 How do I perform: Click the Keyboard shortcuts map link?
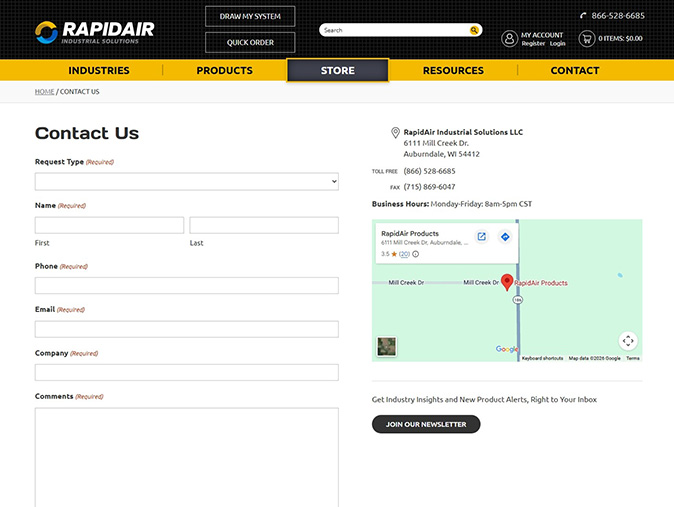542,358
